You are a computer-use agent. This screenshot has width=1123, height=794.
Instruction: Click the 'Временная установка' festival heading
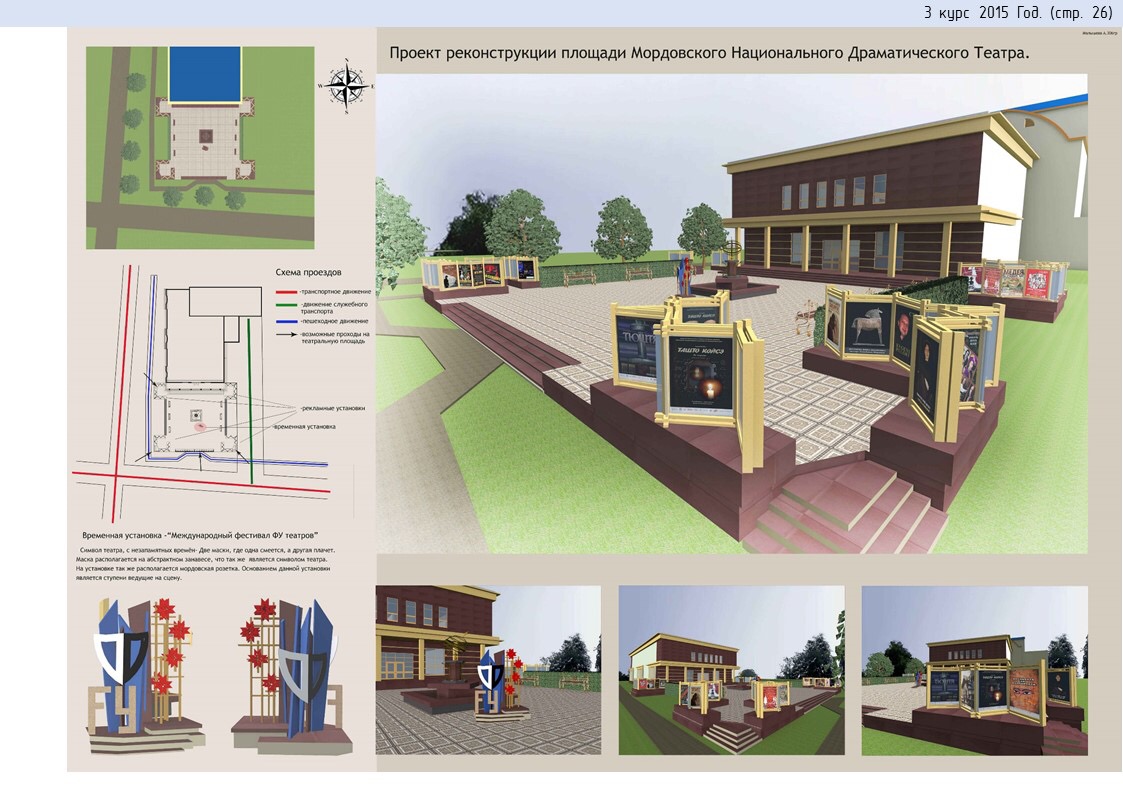point(208,536)
